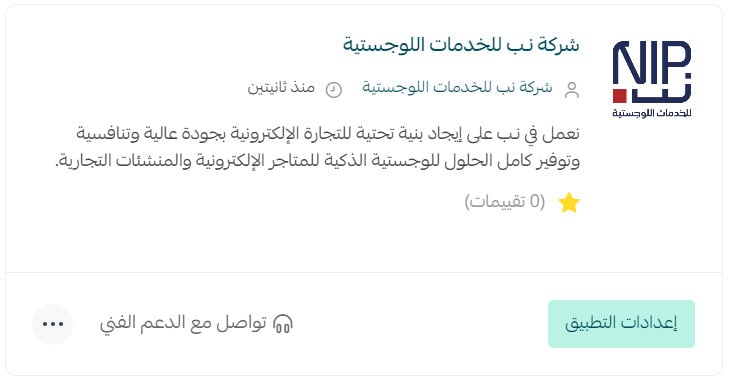Image resolution: width=729 pixels, height=382 pixels.
Task: Open the إعدادات التطبيق button
Action: click(x=621, y=323)
